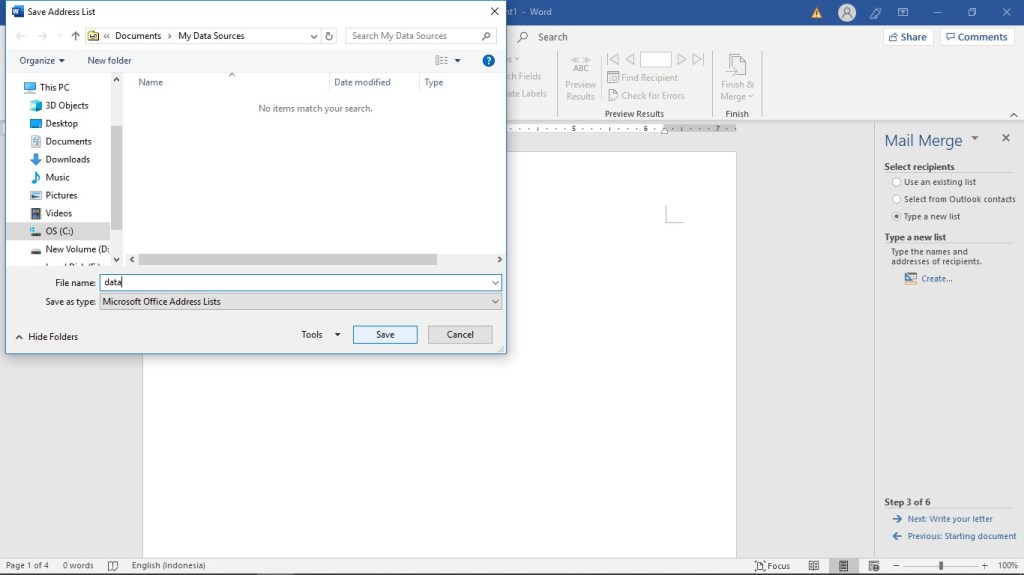Choose 'Type a new list' radio button
1024x575 pixels.
[896, 217]
